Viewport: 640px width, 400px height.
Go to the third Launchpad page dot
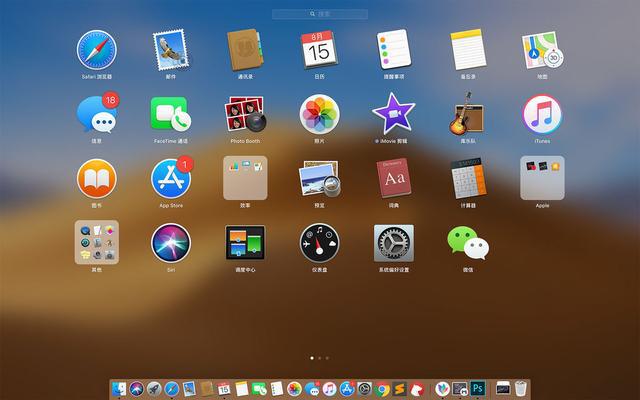point(327,358)
